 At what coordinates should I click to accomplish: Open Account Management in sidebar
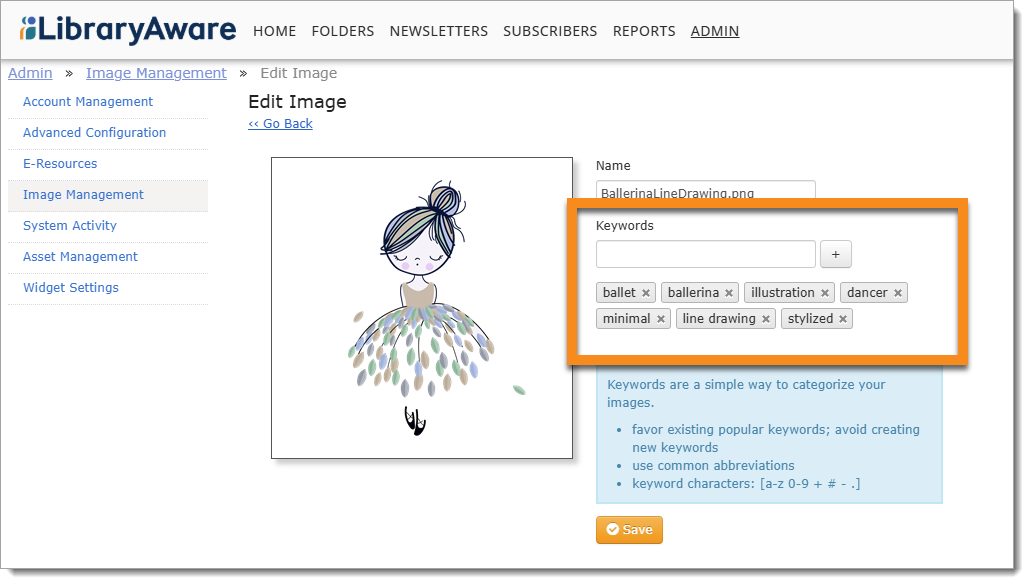(x=88, y=102)
